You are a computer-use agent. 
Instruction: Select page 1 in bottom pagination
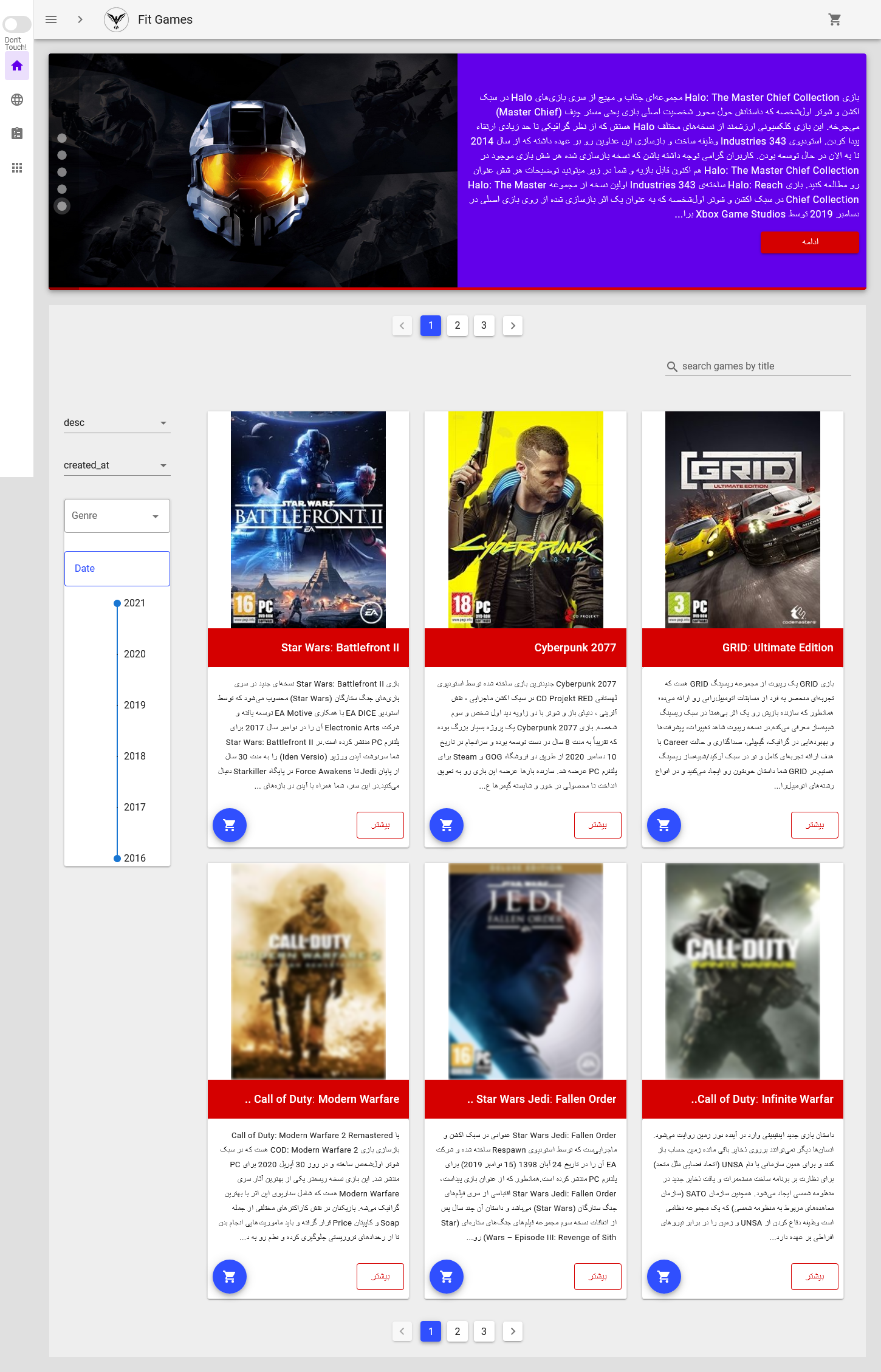click(x=431, y=1331)
